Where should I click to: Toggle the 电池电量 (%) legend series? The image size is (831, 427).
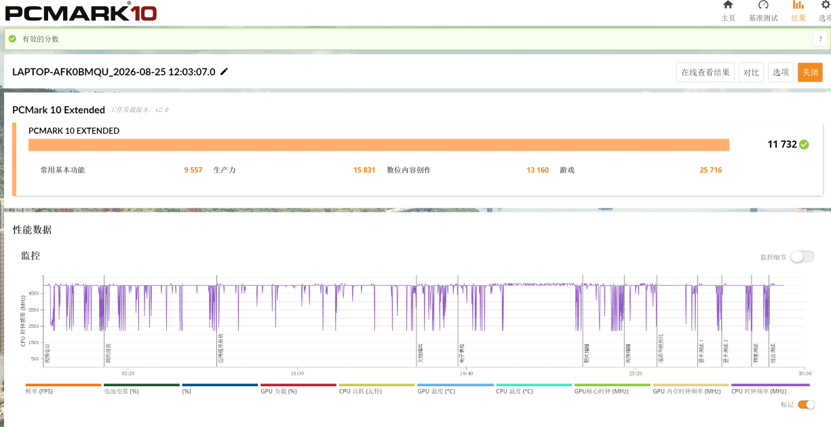click(x=141, y=389)
